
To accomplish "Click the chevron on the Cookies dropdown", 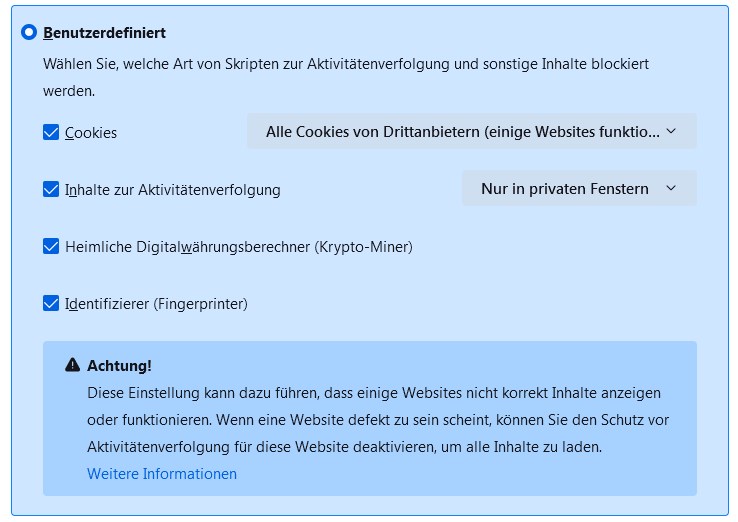I will pyautogui.click(x=671, y=131).
